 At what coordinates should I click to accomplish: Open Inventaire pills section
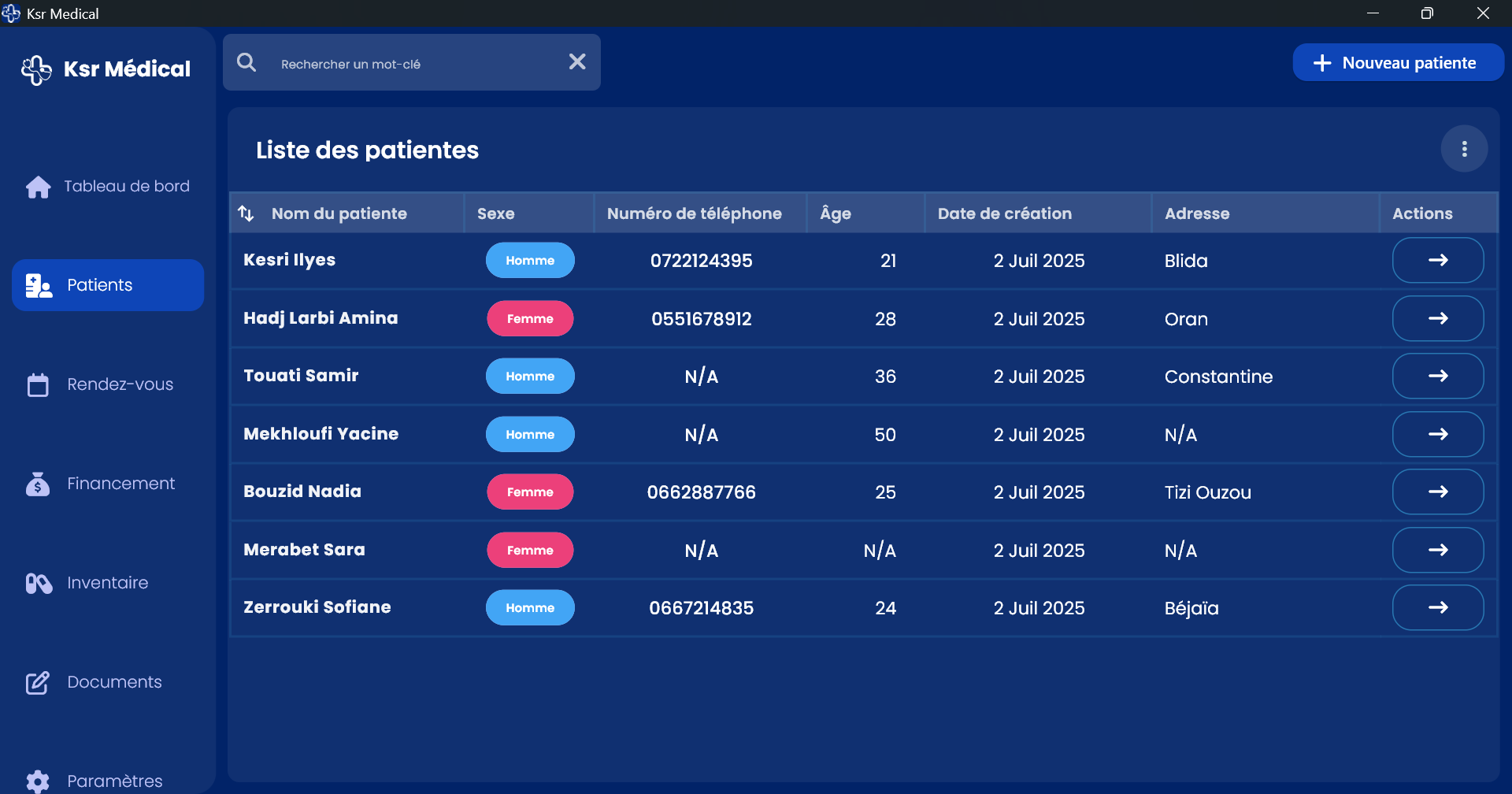tap(108, 583)
